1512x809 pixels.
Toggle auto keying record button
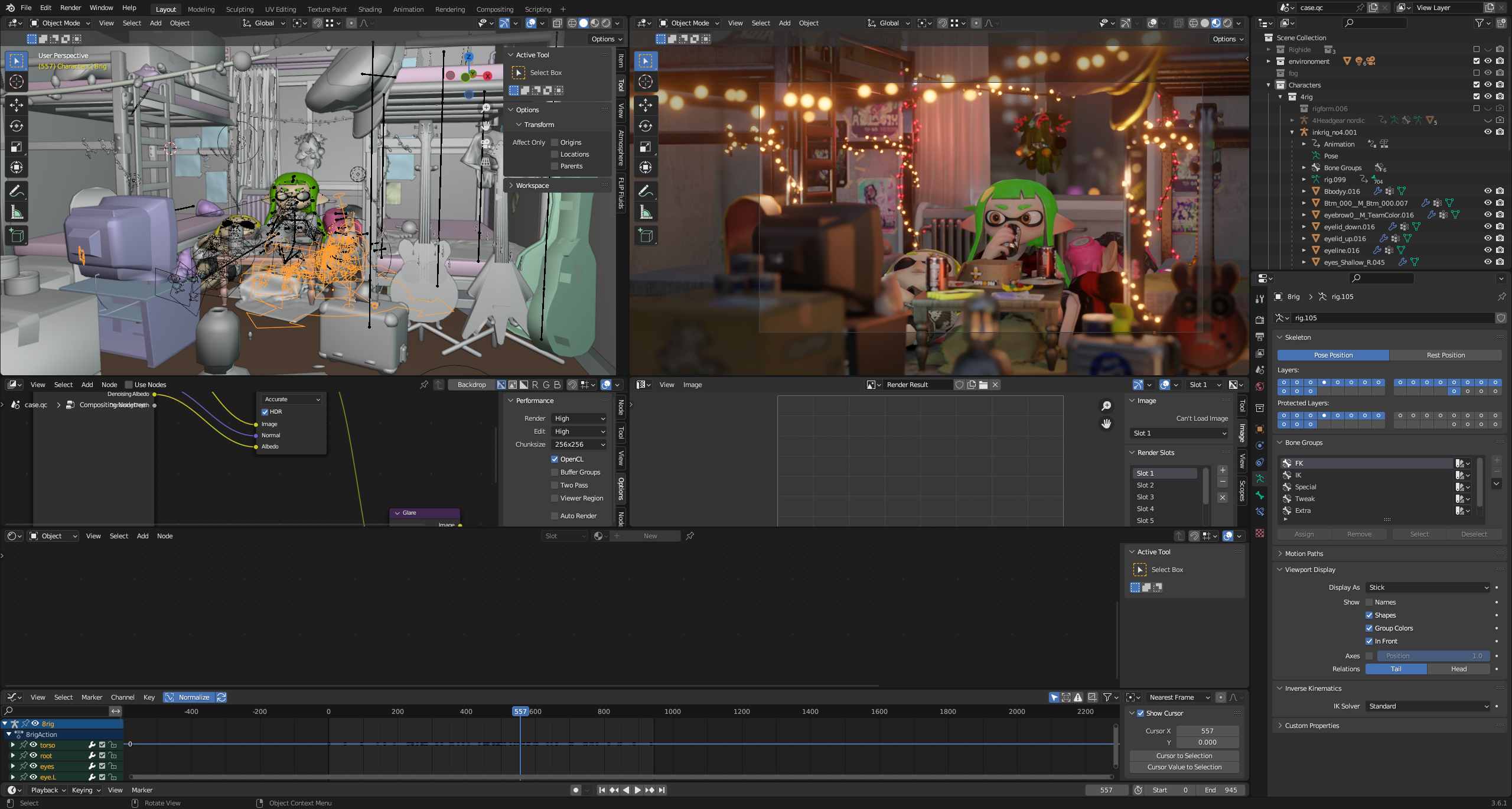click(576, 790)
